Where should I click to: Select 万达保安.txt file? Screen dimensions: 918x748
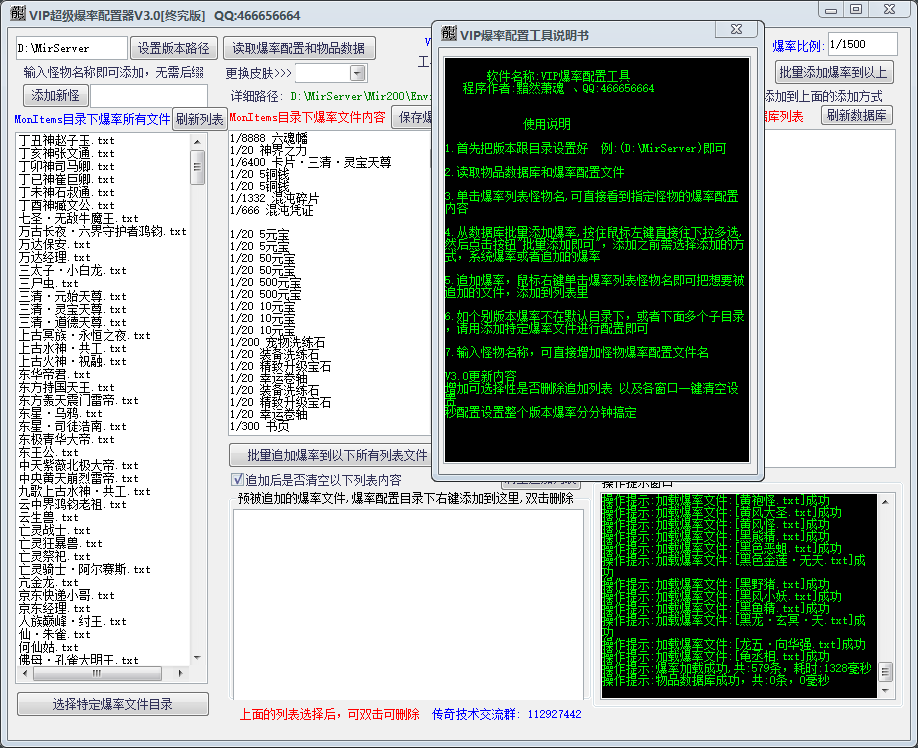click(x=54, y=245)
